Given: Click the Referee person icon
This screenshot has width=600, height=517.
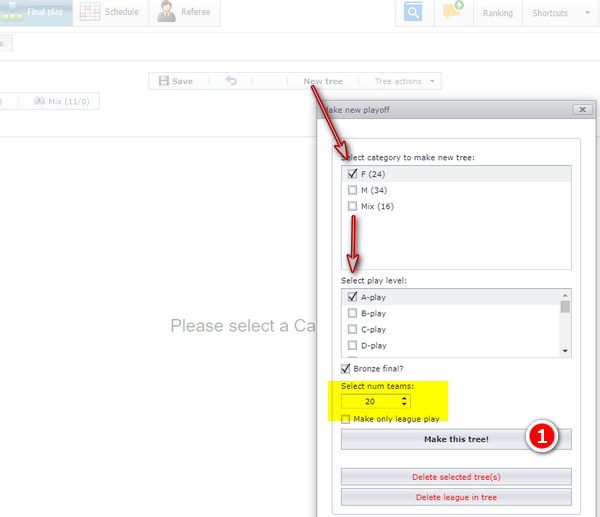Looking at the screenshot, I should click(x=166, y=11).
